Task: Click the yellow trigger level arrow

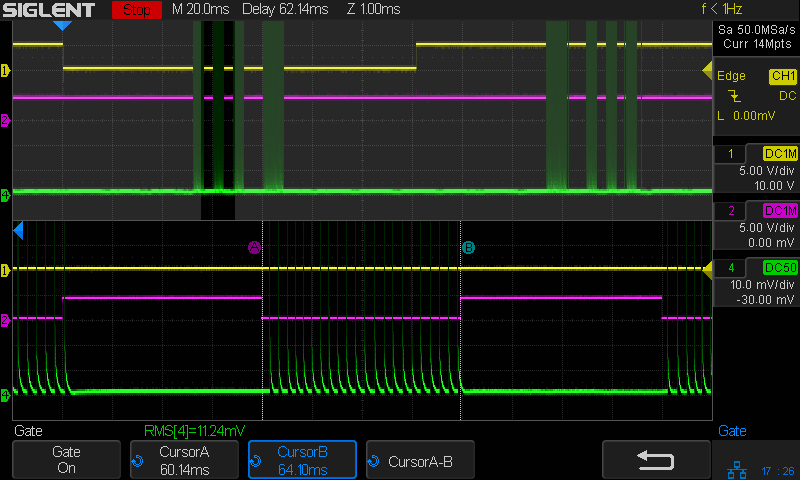Action: pyautogui.click(x=706, y=69)
